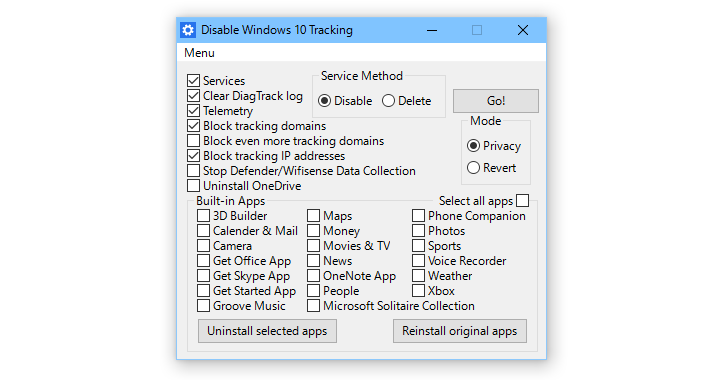Tick the Groove Music checkbox

[x=203, y=306]
